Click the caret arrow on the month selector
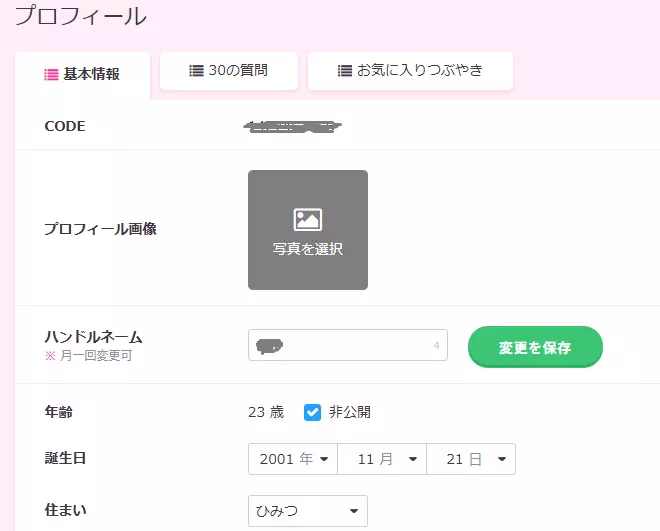The height and width of the screenshot is (531, 660). point(413,460)
